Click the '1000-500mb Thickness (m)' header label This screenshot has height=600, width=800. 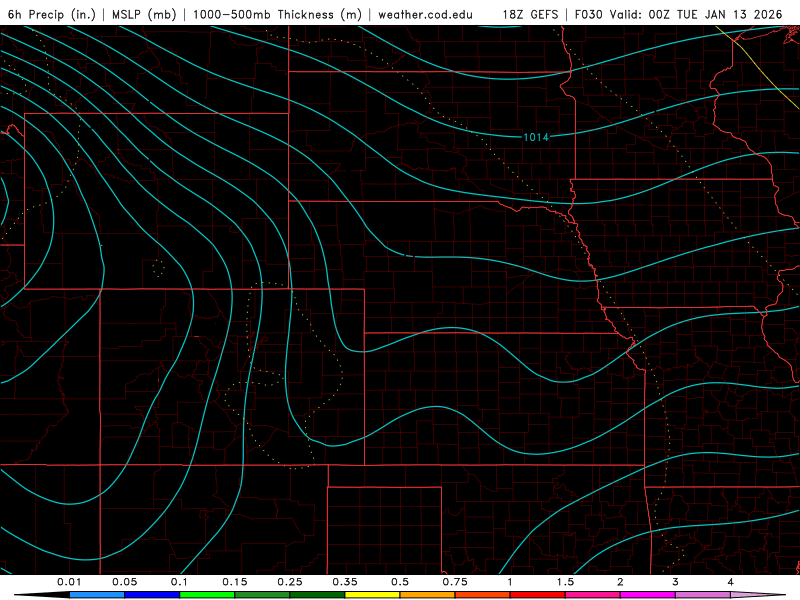[277, 14]
